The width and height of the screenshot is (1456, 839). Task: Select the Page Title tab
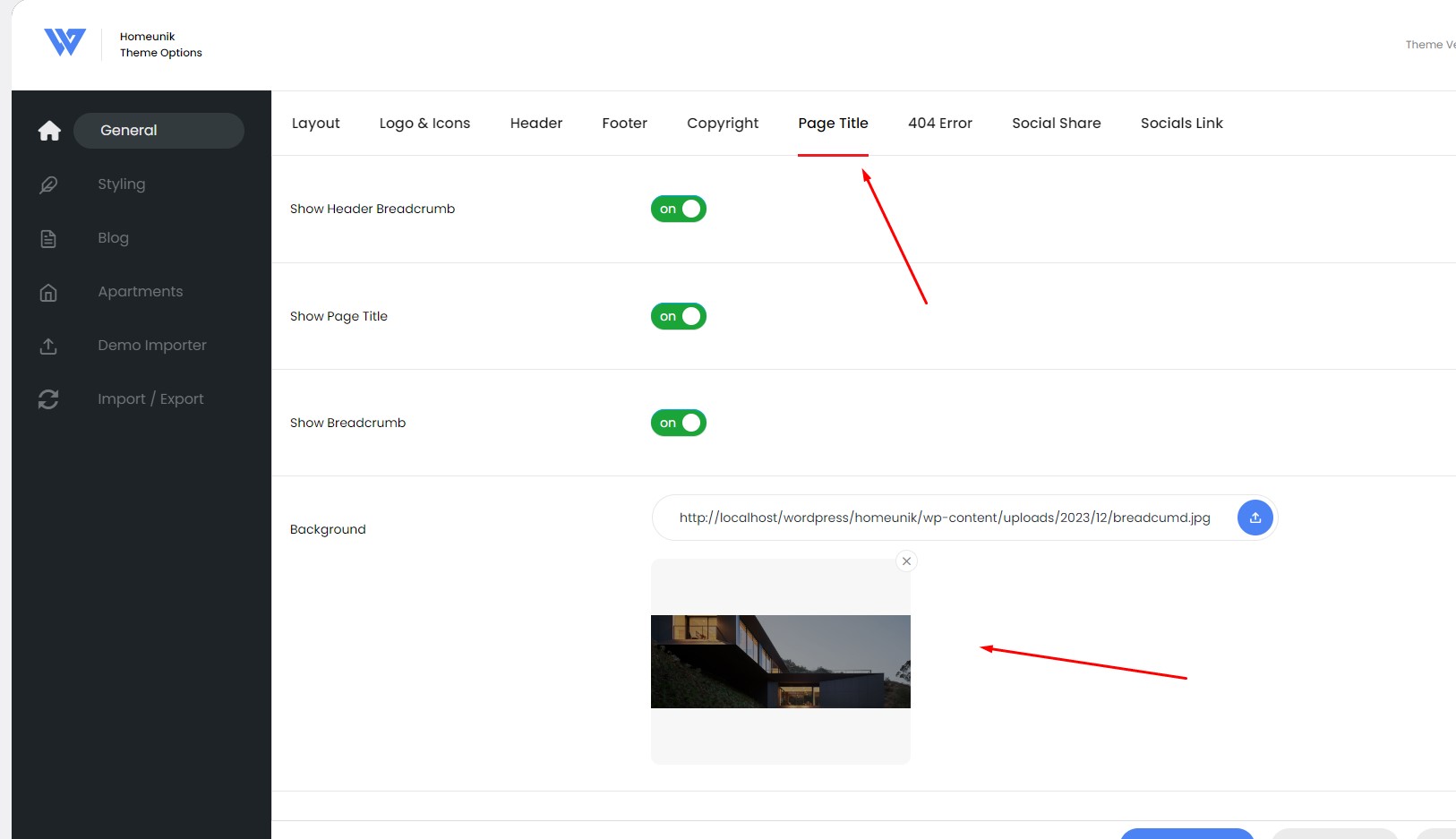tap(833, 124)
